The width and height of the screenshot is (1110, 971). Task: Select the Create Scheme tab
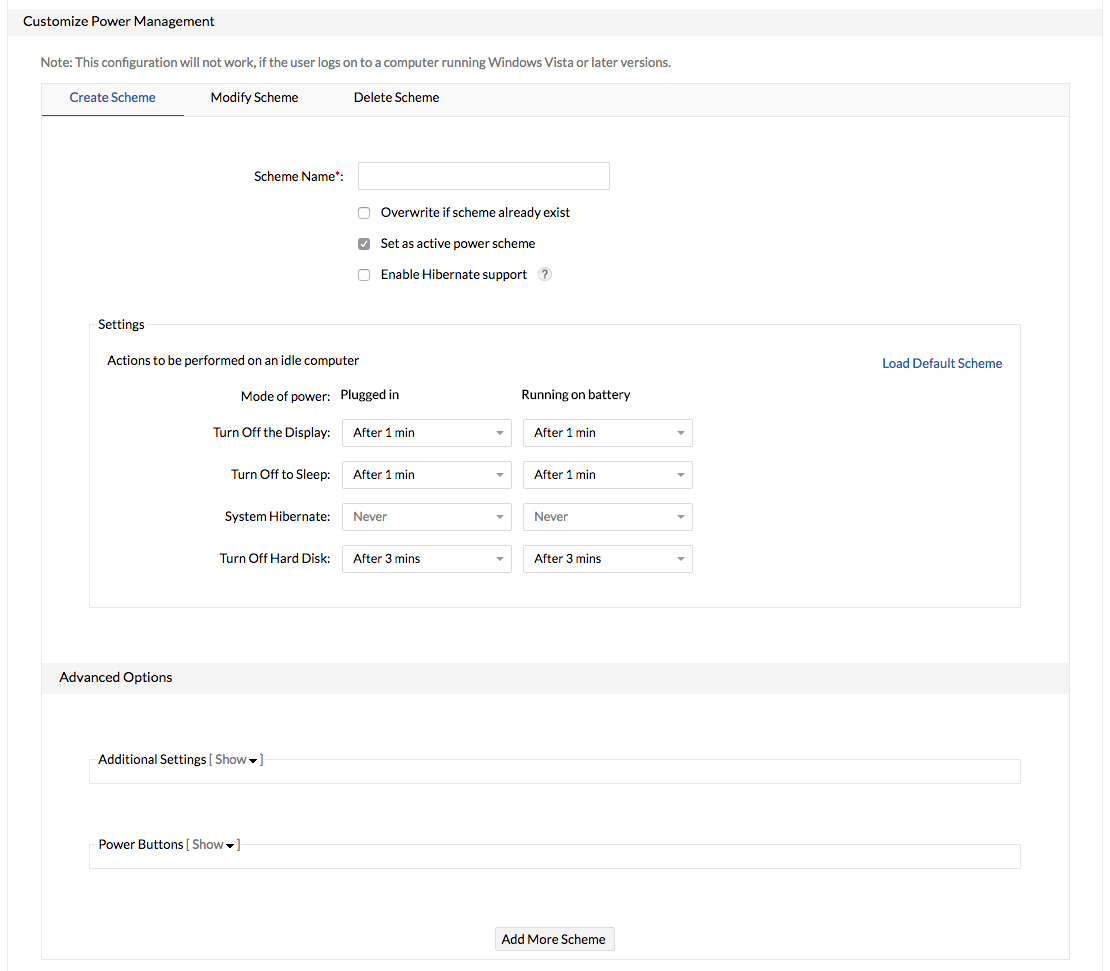click(x=112, y=97)
